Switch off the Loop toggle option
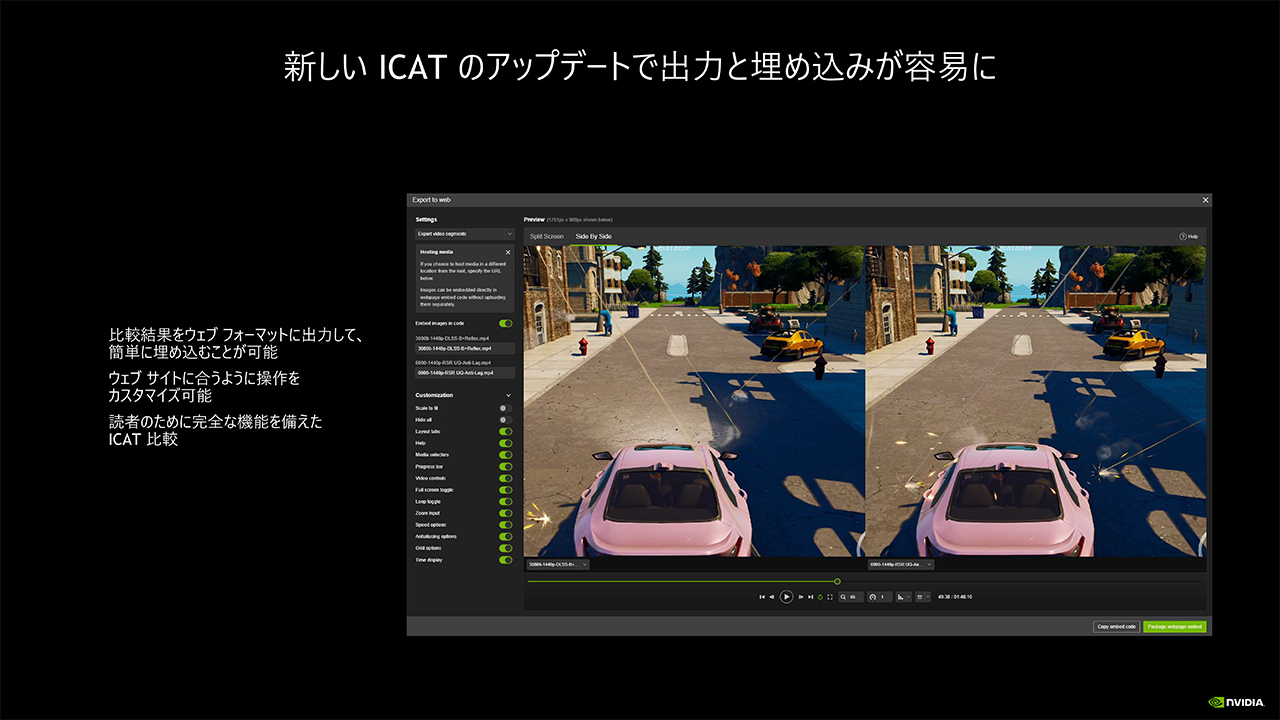Screen dimensions: 1280x720 (506, 501)
